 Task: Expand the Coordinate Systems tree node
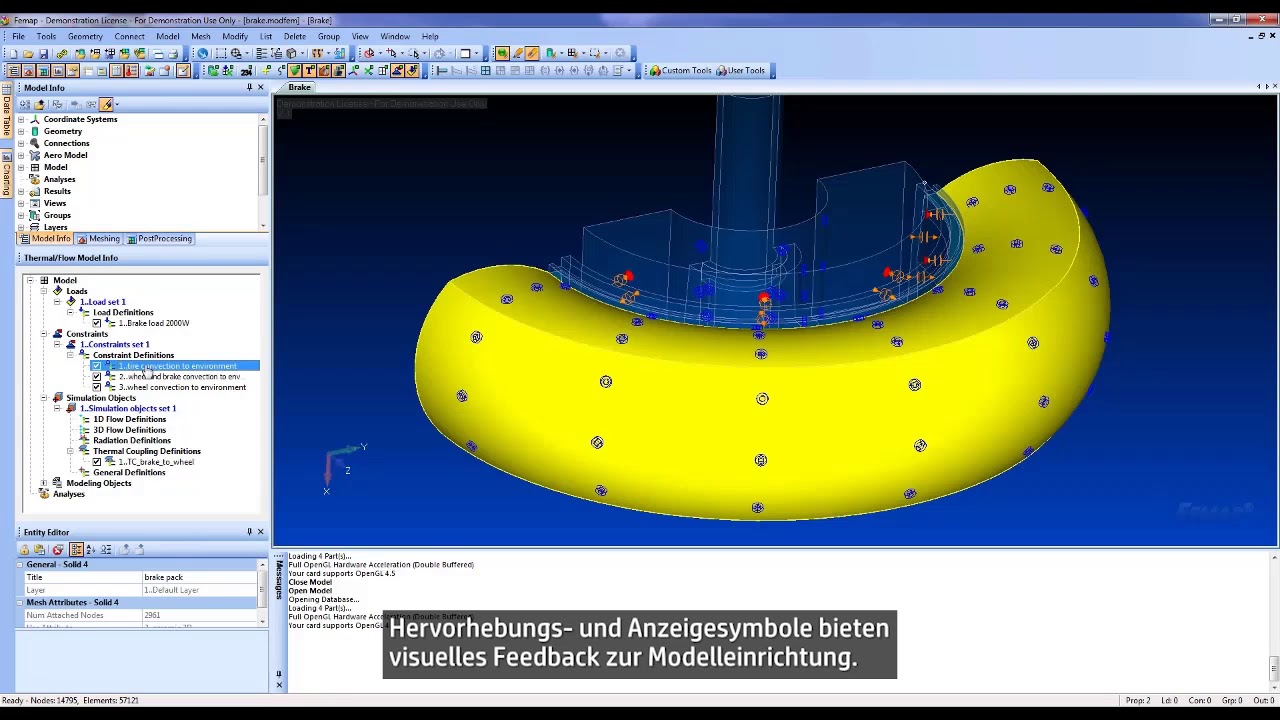[21, 119]
